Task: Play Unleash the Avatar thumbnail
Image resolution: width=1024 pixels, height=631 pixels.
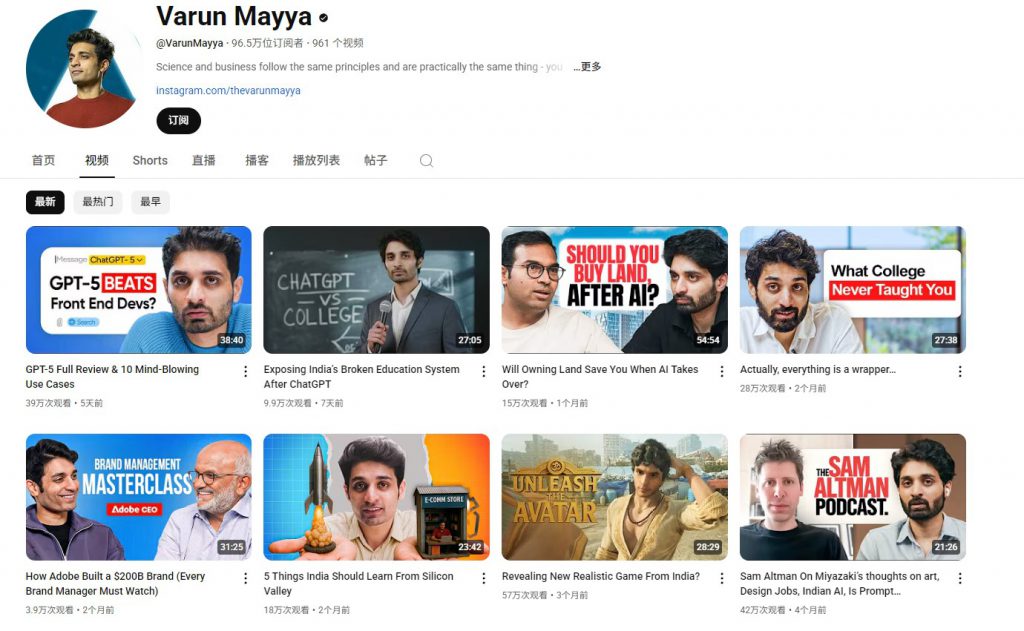Action: tap(615, 497)
